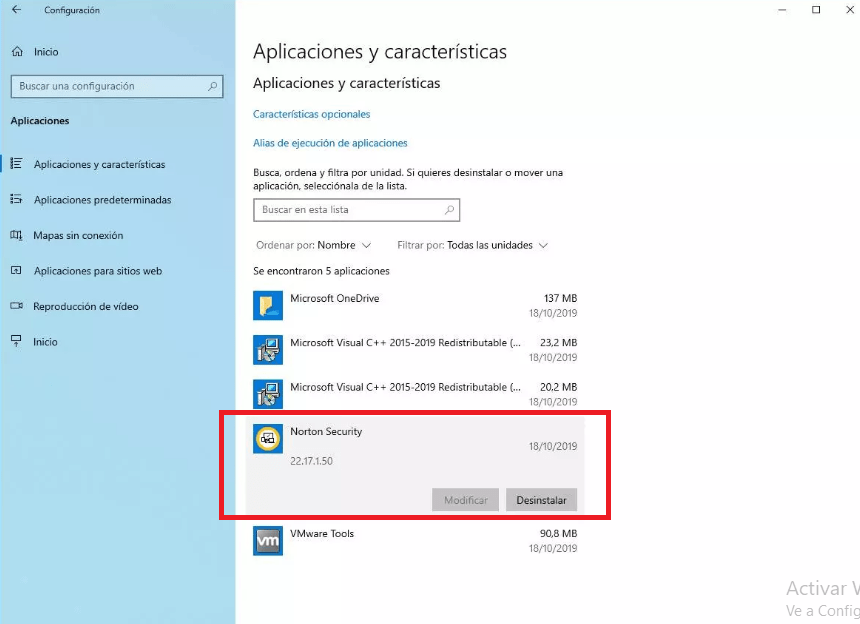Expand the Filtrar por Todas las unidades dropdown
860x624 pixels.
(472, 245)
